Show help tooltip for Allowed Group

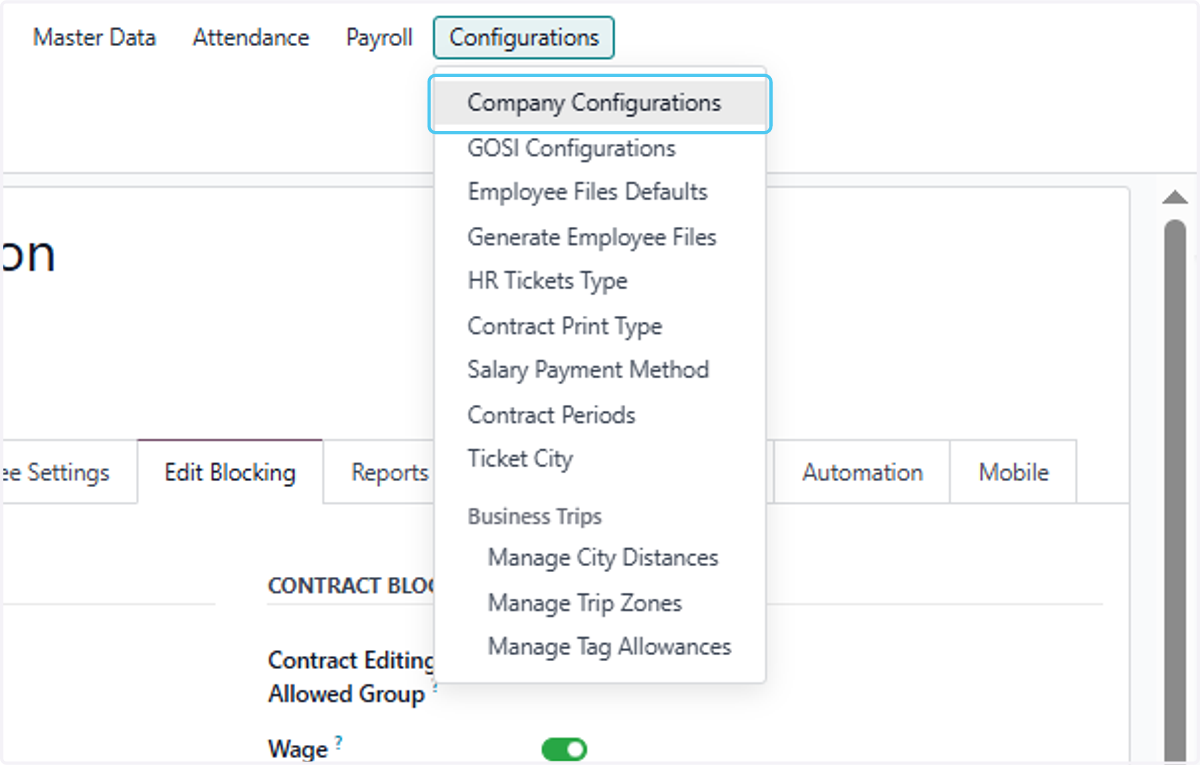point(436,688)
